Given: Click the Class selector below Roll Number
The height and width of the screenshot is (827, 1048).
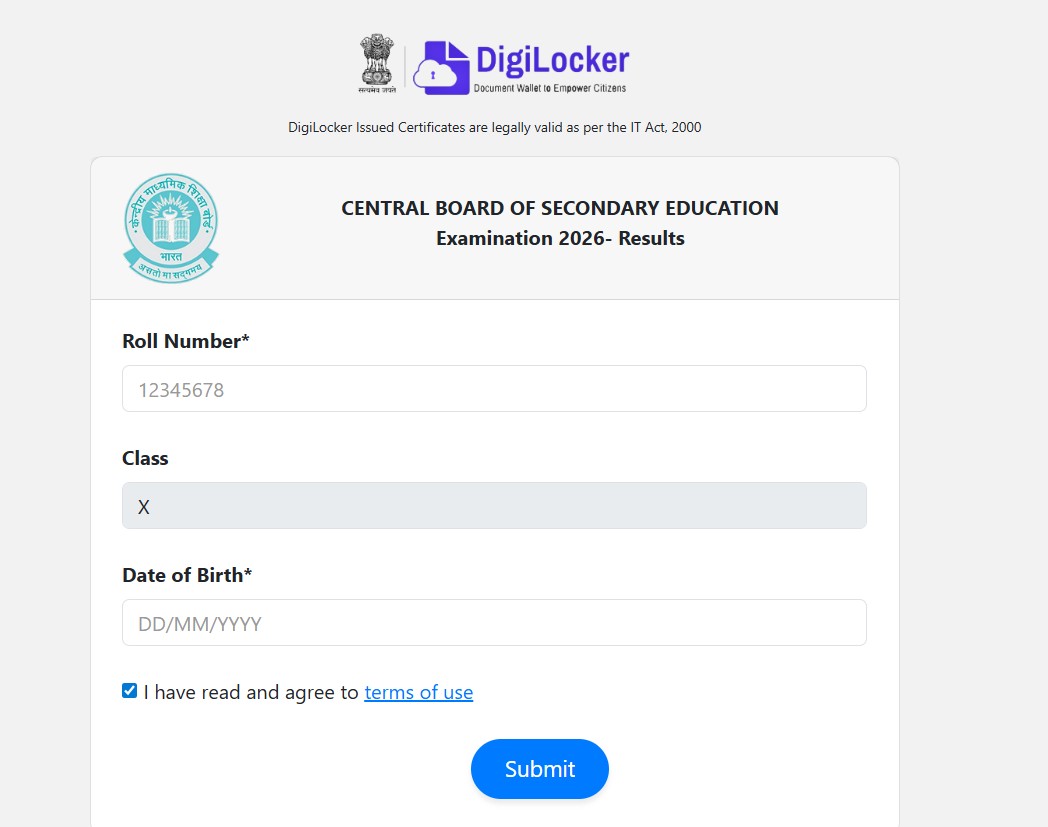Looking at the screenshot, I should (493, 505).
